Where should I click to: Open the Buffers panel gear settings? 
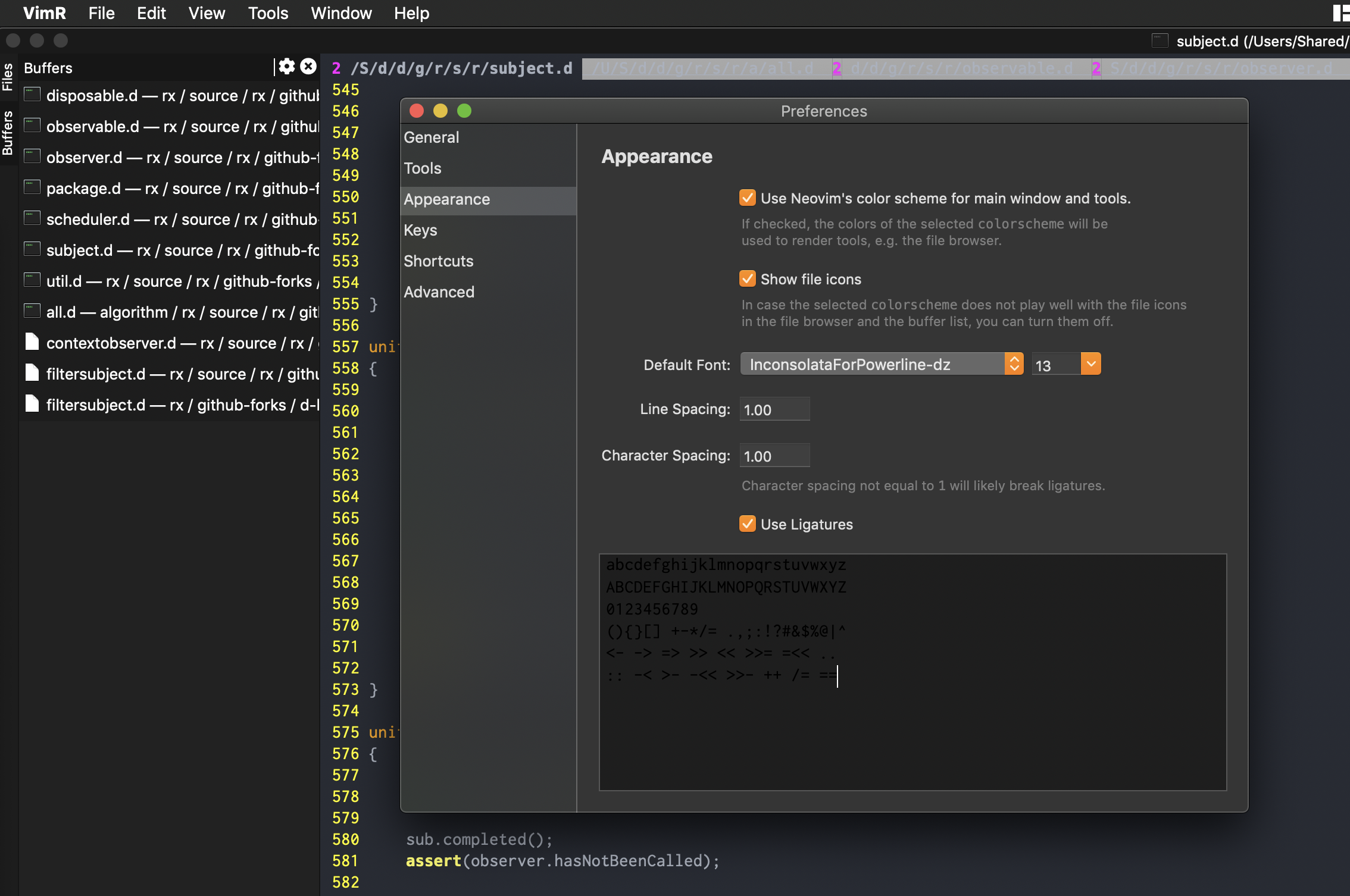[x=286, y=67]
